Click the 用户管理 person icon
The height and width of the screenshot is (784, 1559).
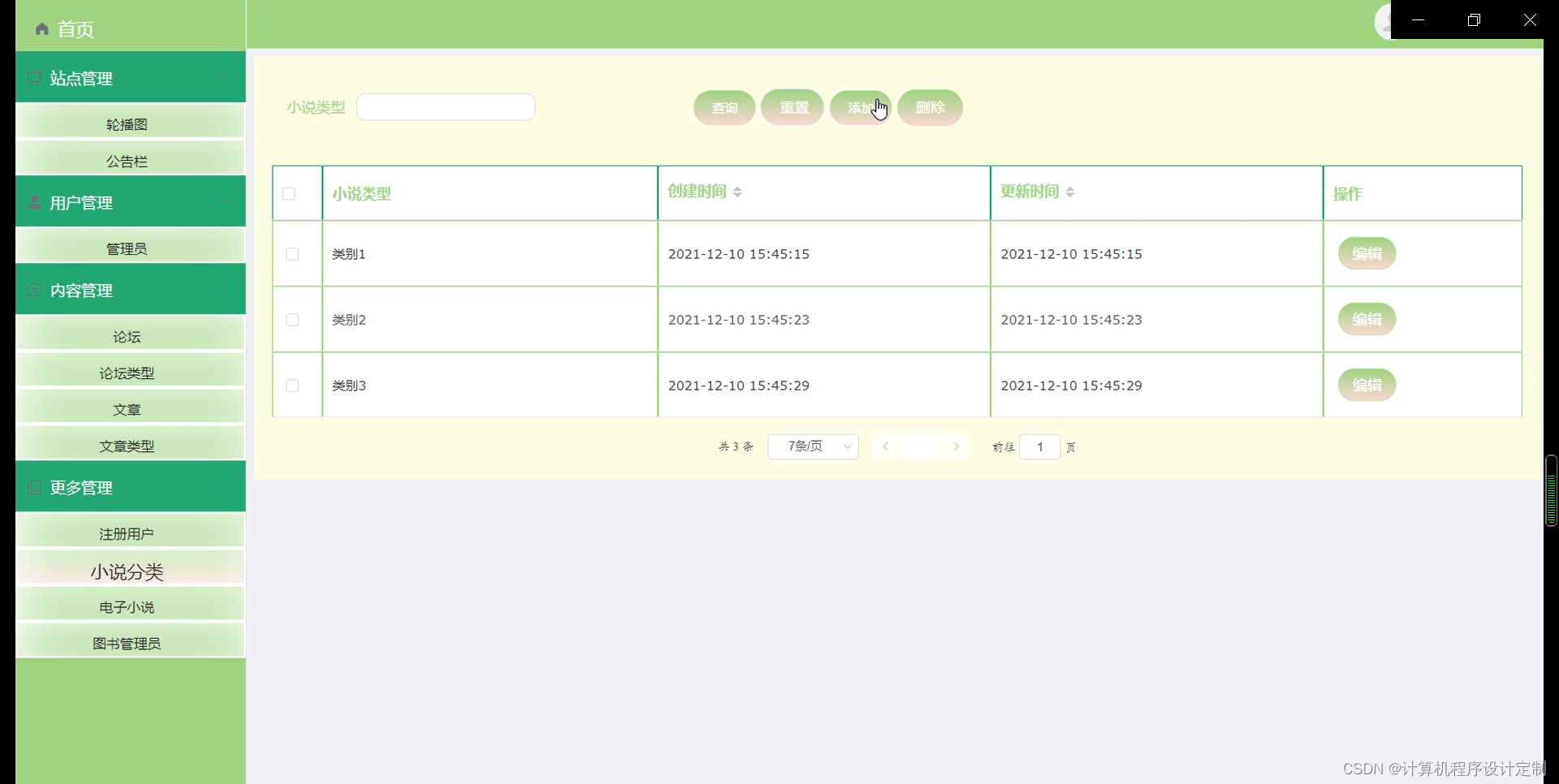[34, 202]
